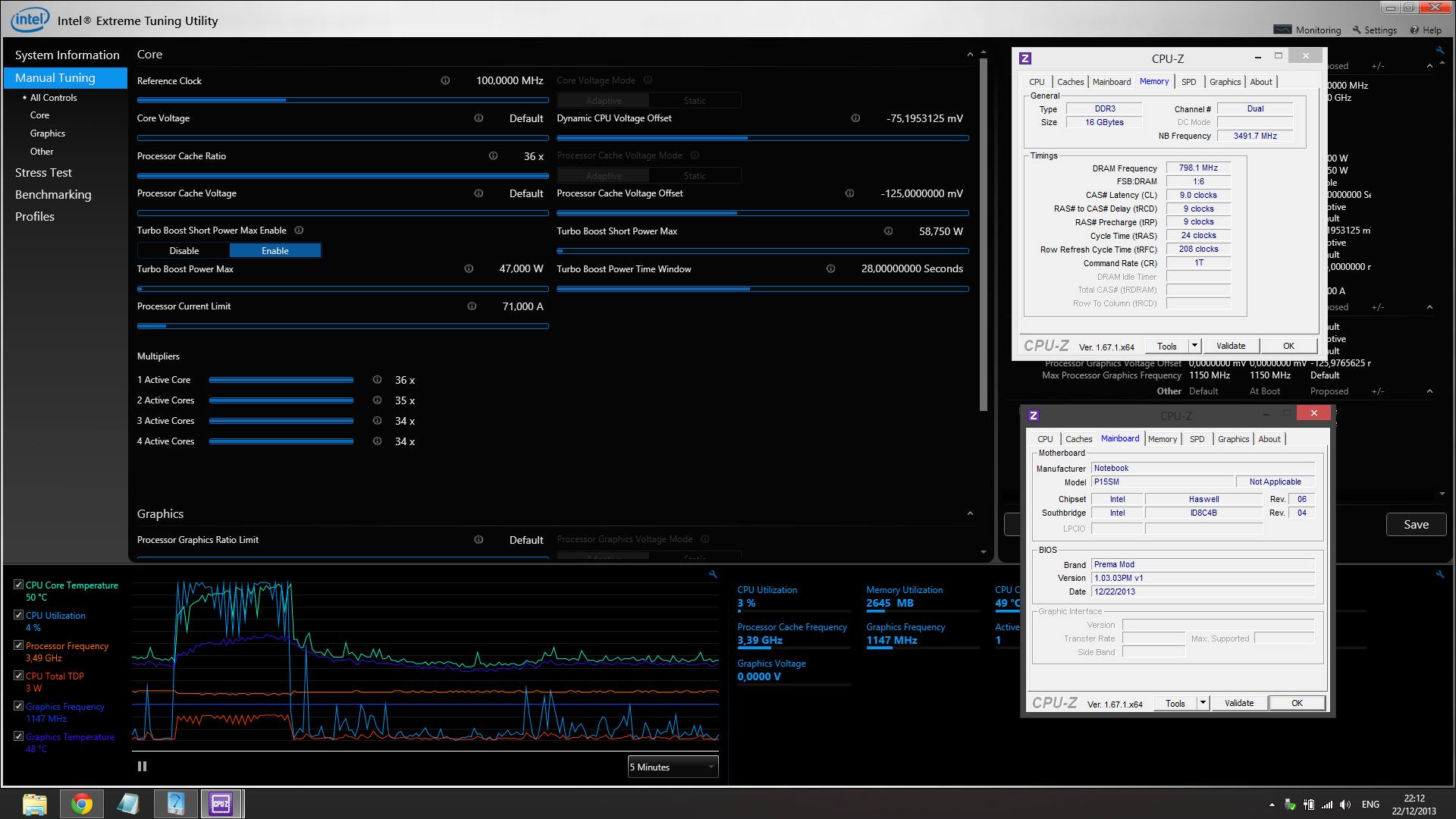The image size is (1456, 819).
Task: Click the 1 Active Core multiplier slider
Action: pos(281,380)
